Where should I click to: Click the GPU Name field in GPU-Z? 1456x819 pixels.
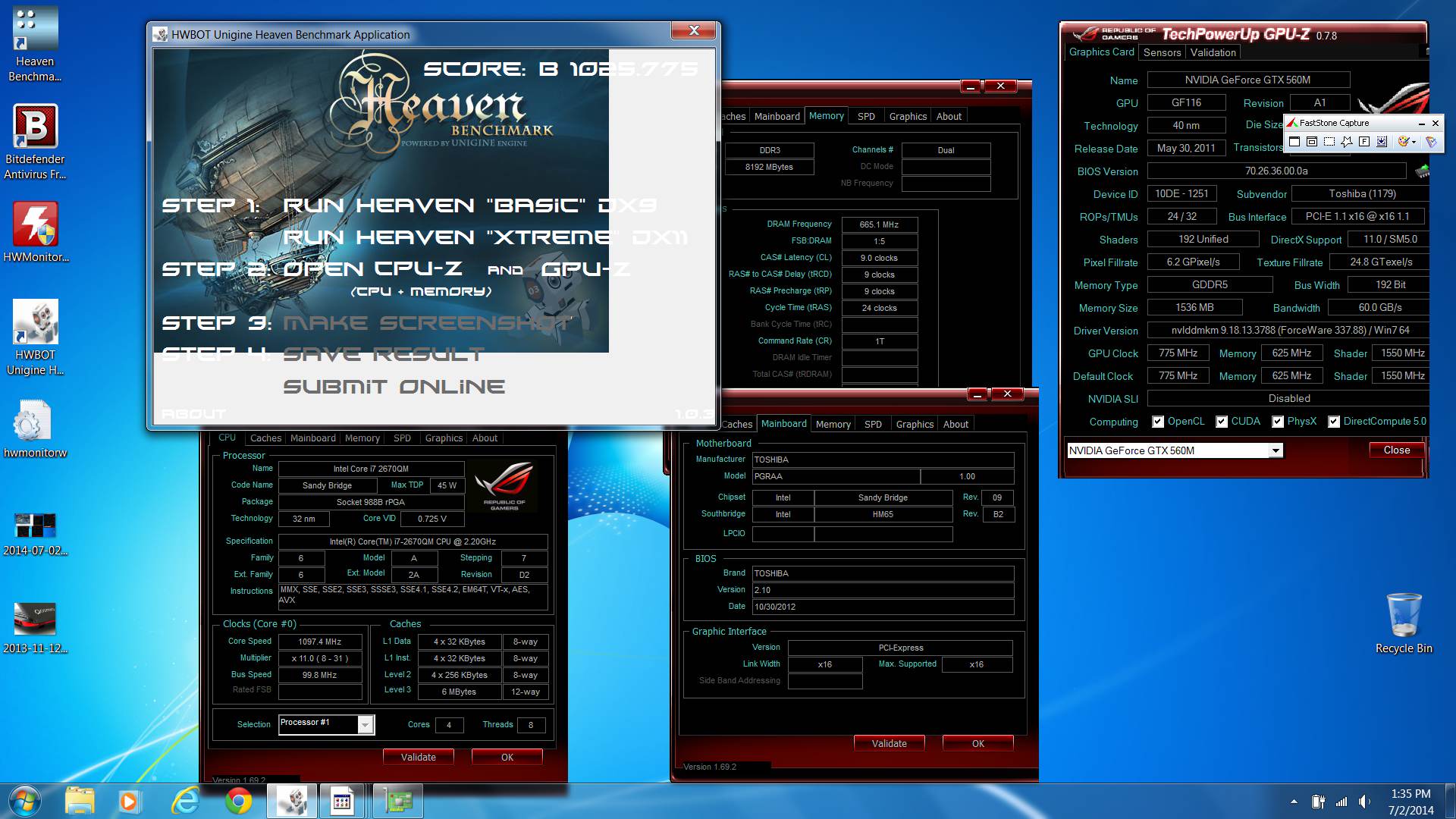pyautogui.click(x=1247, y=80)
